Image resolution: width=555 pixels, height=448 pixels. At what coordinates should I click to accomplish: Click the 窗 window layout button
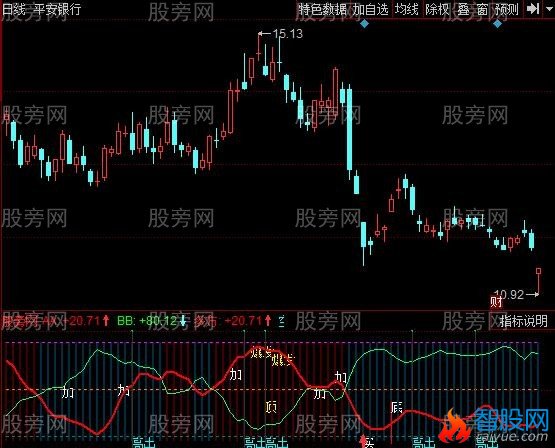482,10
